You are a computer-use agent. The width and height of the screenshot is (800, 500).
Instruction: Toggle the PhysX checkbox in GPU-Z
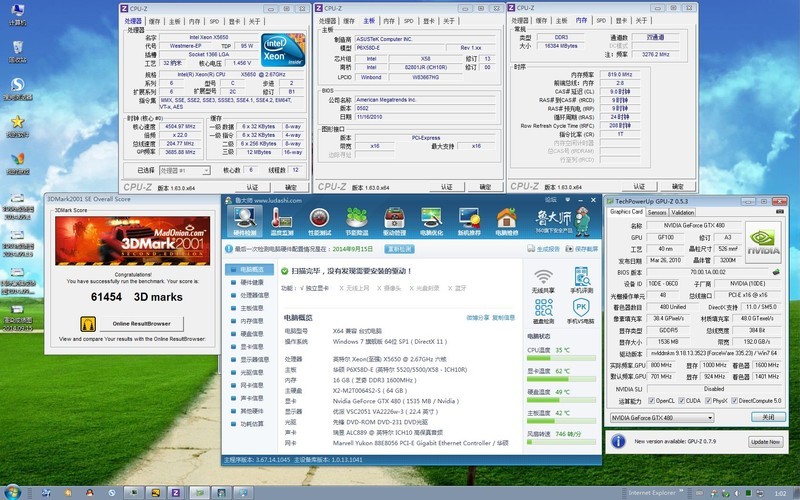708,401
